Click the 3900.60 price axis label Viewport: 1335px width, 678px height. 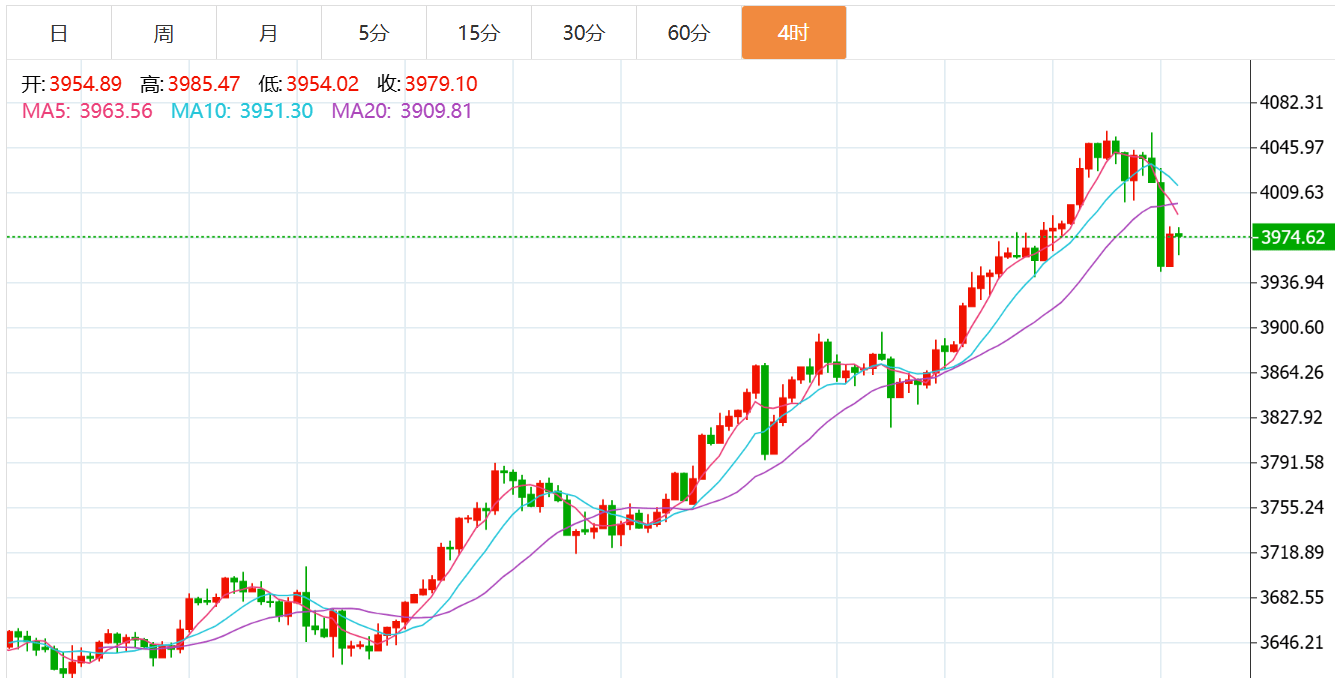pos(1292,327)
